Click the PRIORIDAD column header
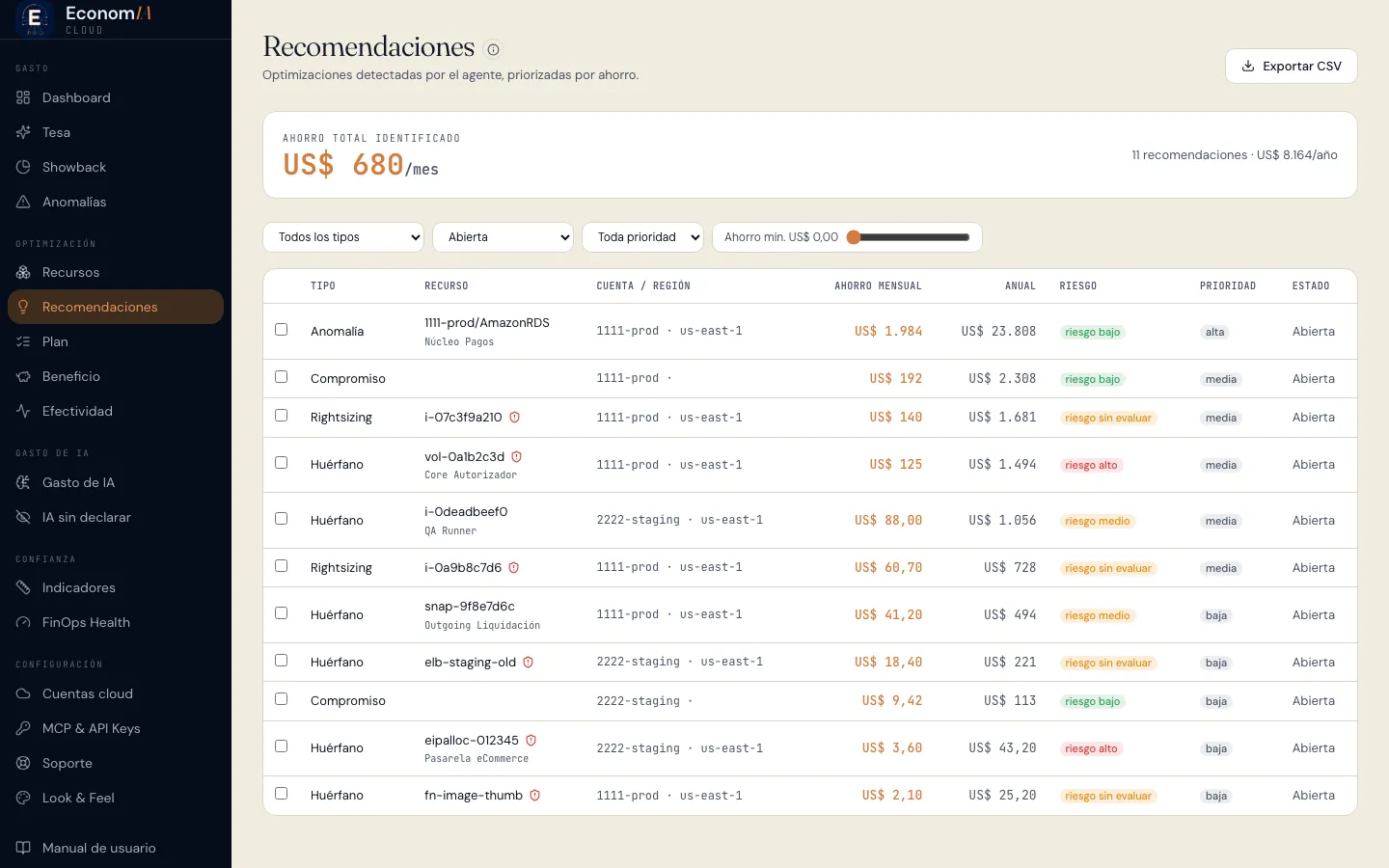This screenshot has height=868, width=1389. [1228, 286]
